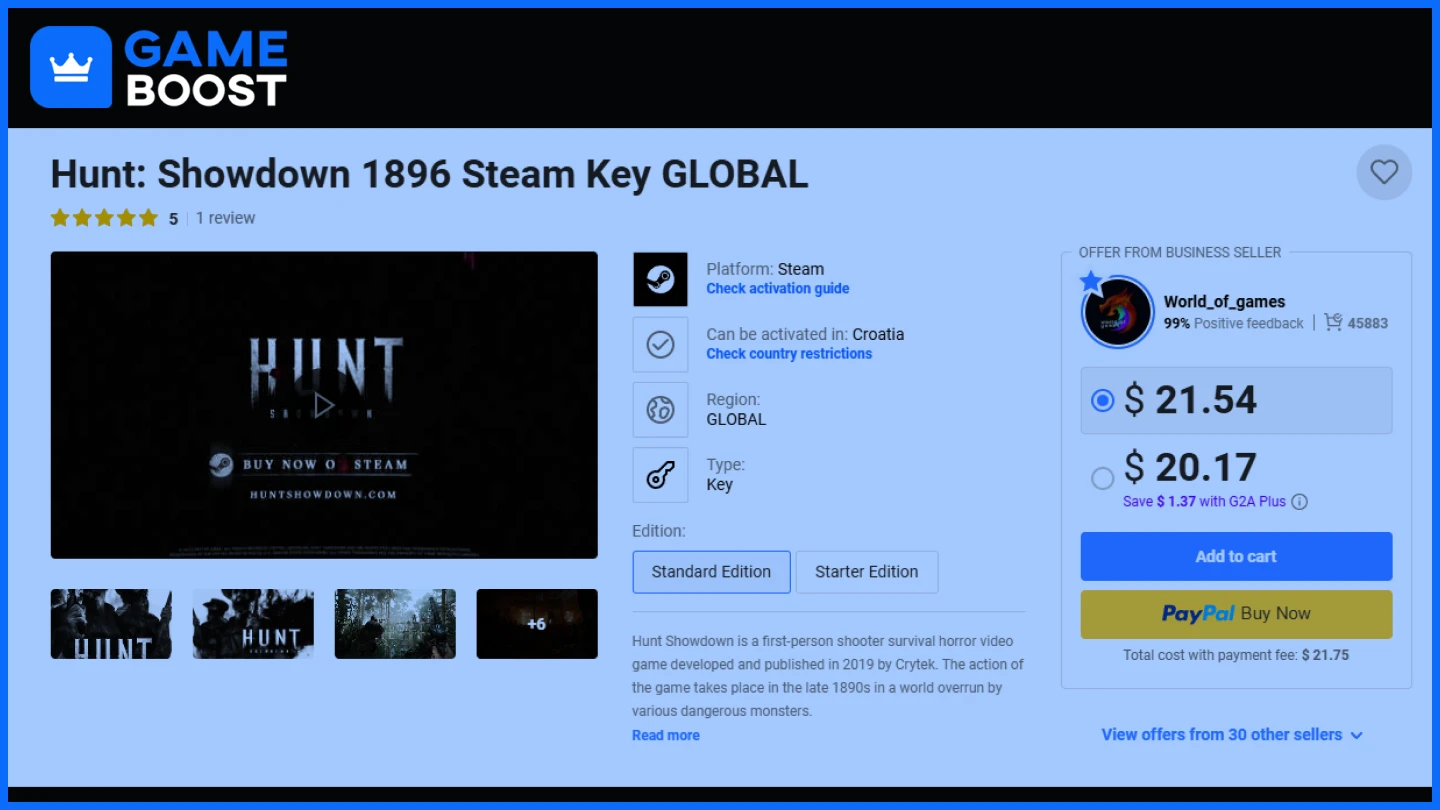Choose Standard Edition
Image resolution: width=1440 pixels, height=810 pixels.
(x=711, y=572)
